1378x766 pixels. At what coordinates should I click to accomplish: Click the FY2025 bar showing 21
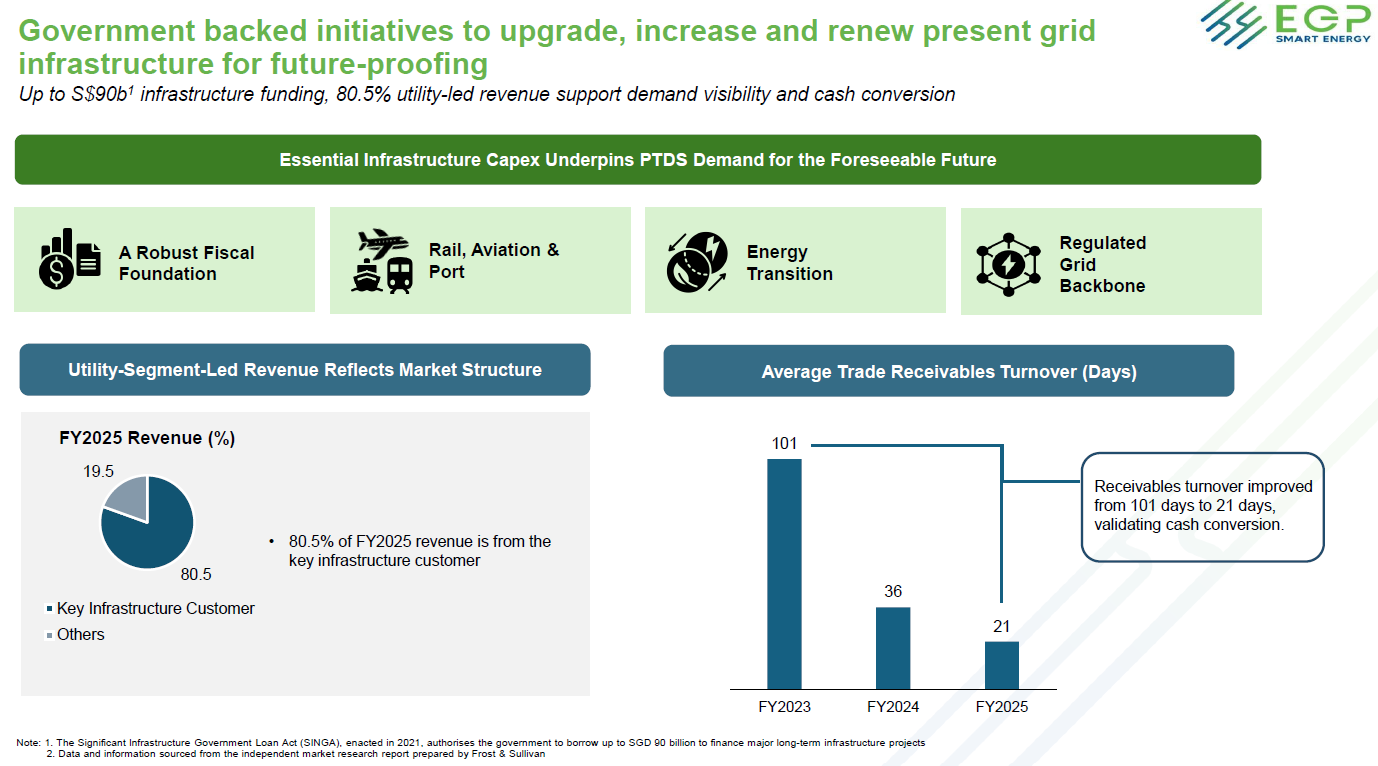(1002, 665)
